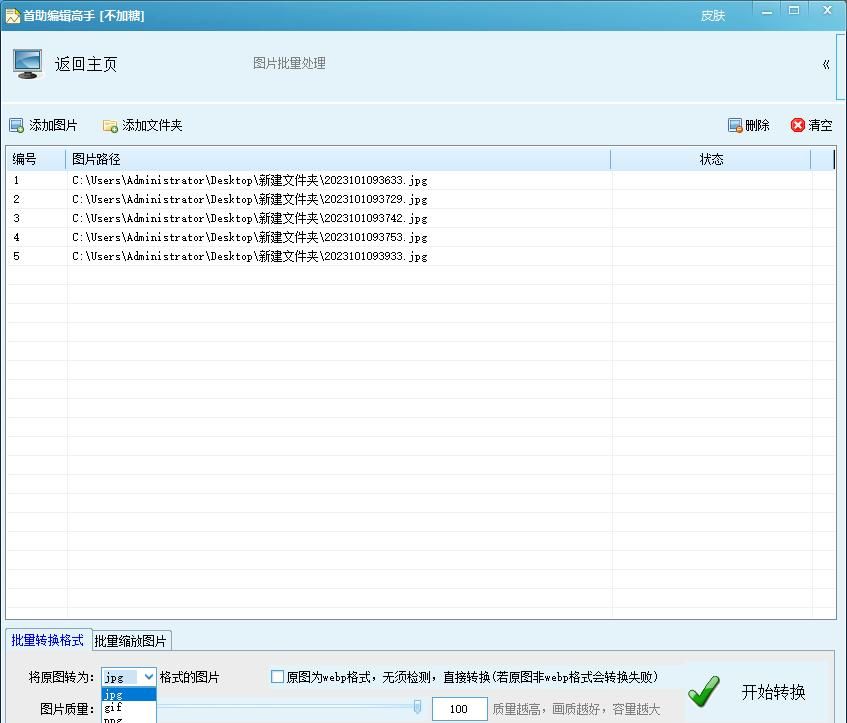Choose jpg in the format list
This screenshot has width=847, height=723.
point(129,694)
